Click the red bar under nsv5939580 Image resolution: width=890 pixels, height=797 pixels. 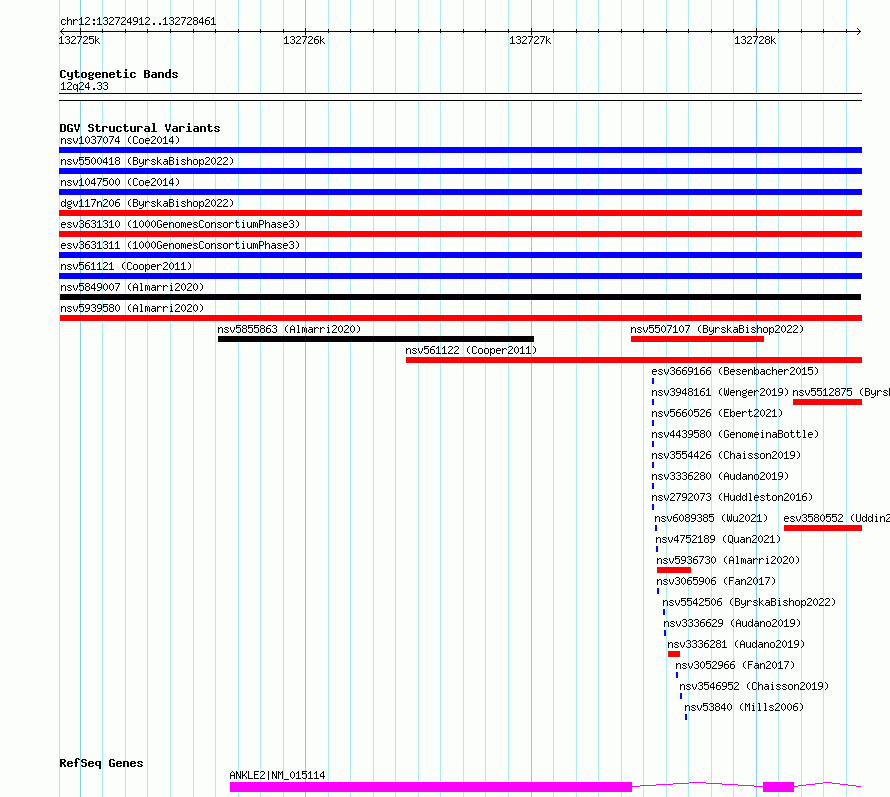pyautogui.click(x=461, y=318)
